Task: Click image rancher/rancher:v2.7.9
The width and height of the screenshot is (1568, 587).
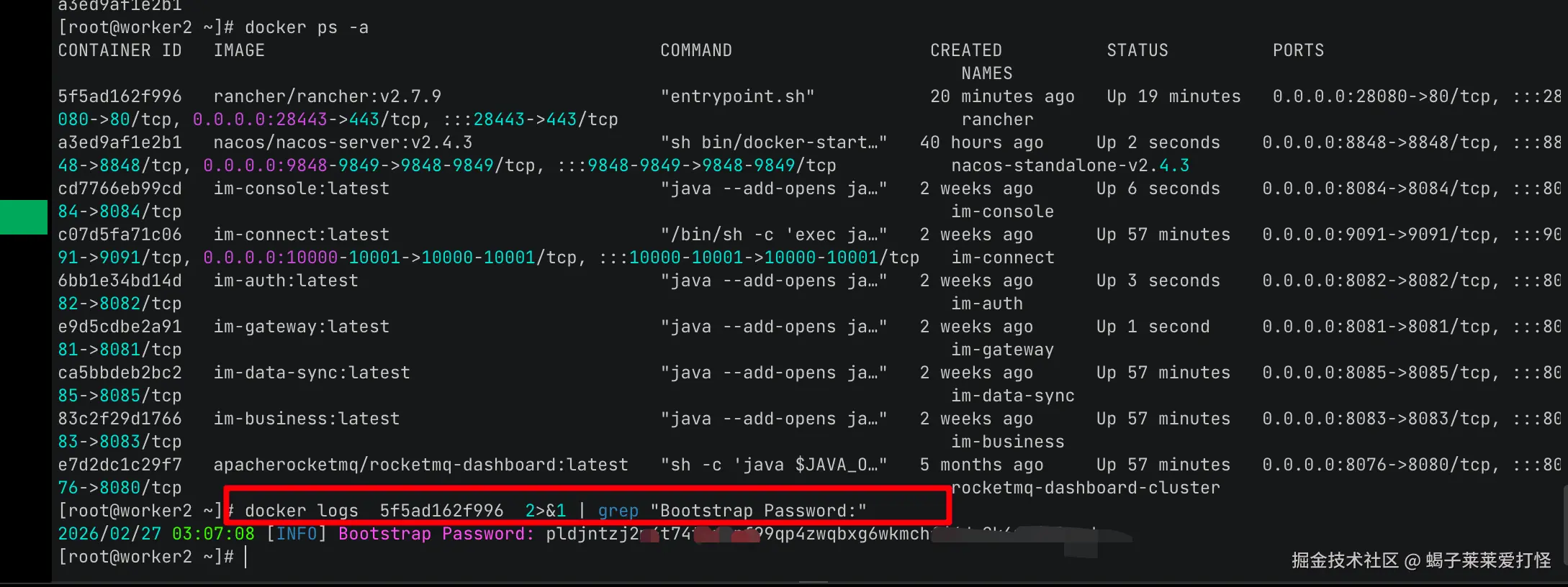Action: coord(328,96)
